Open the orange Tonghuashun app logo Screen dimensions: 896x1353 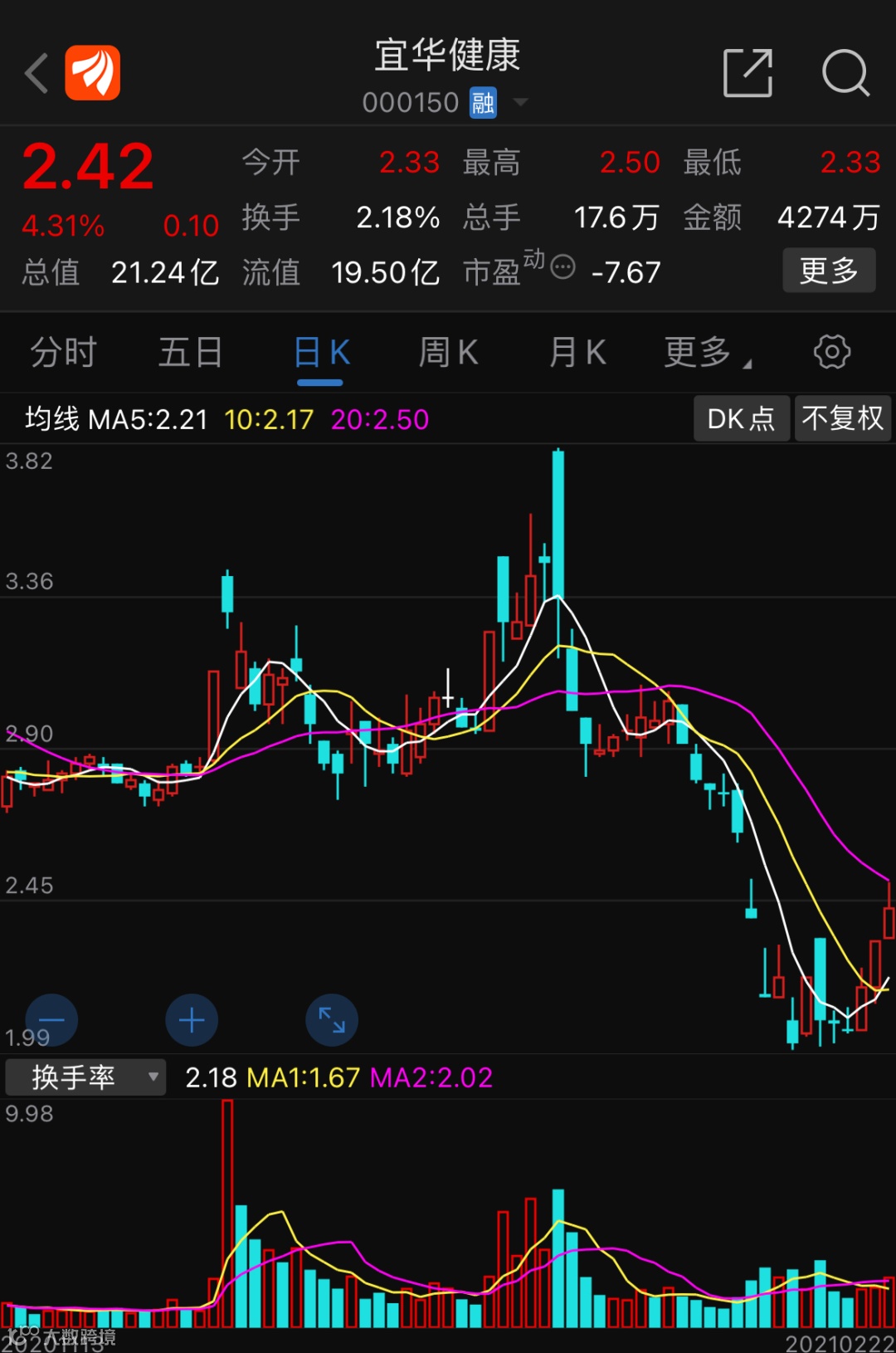point(93,73)
